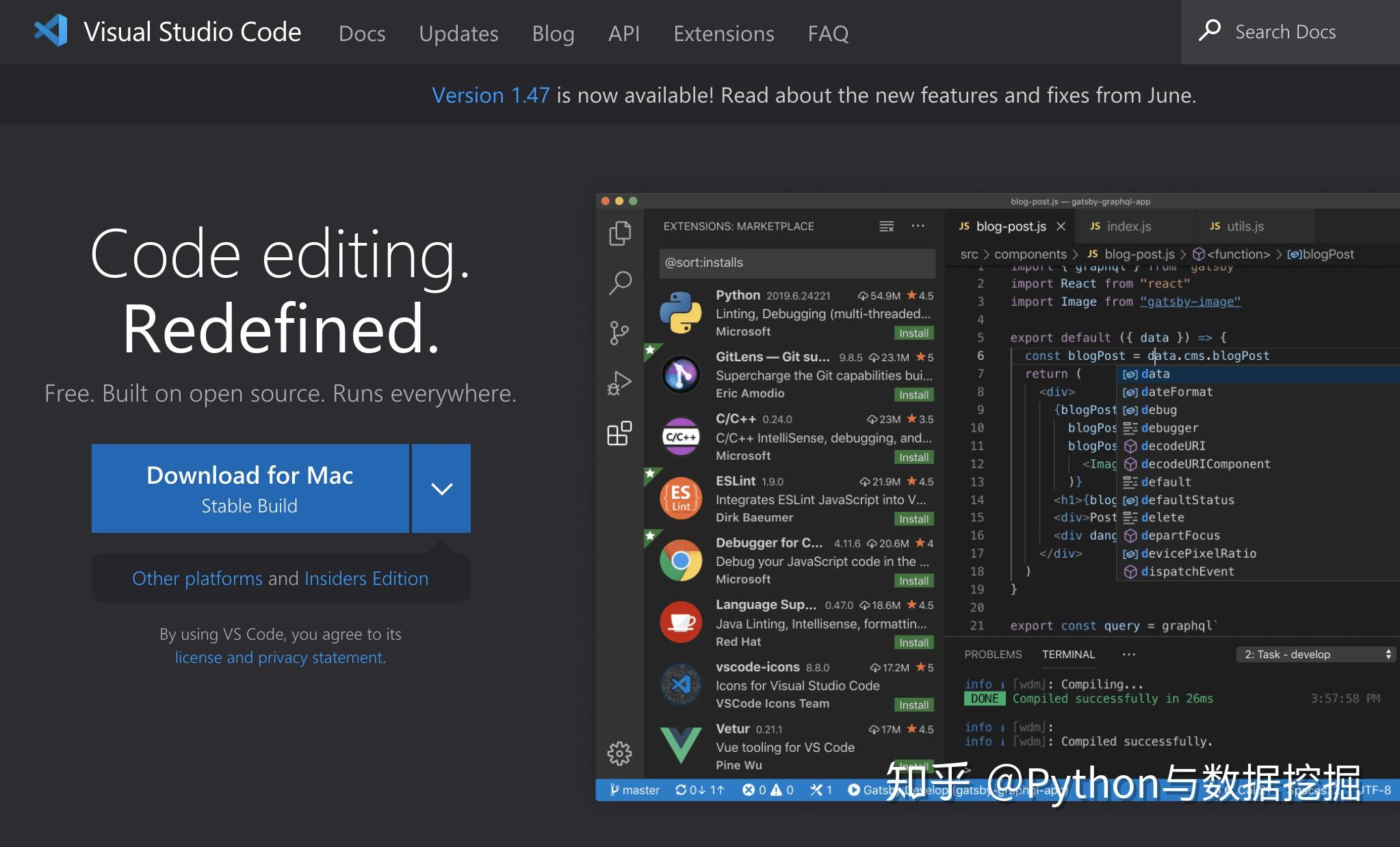Select the master branch indicator in status bar
The image size is (1400, 847).
(x=634, y=790)
